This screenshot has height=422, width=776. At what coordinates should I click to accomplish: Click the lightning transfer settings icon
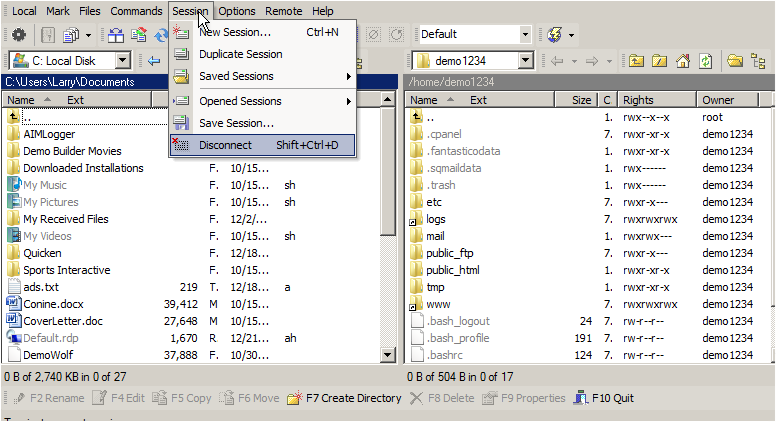pos(554,35)
